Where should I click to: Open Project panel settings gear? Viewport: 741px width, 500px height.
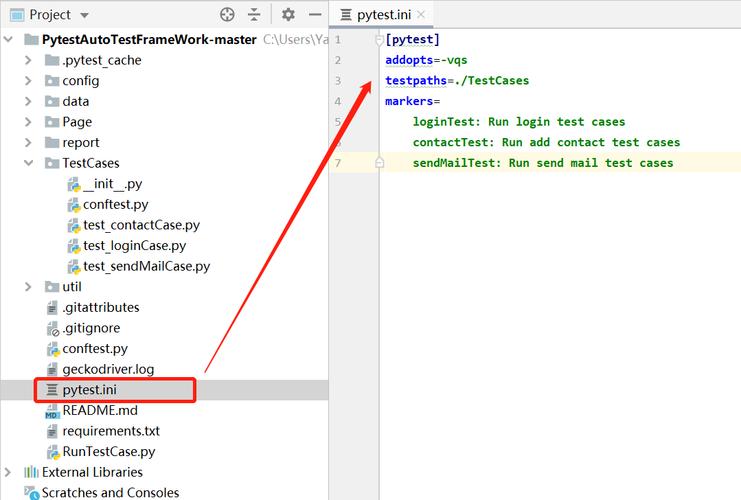click(288, 14)
